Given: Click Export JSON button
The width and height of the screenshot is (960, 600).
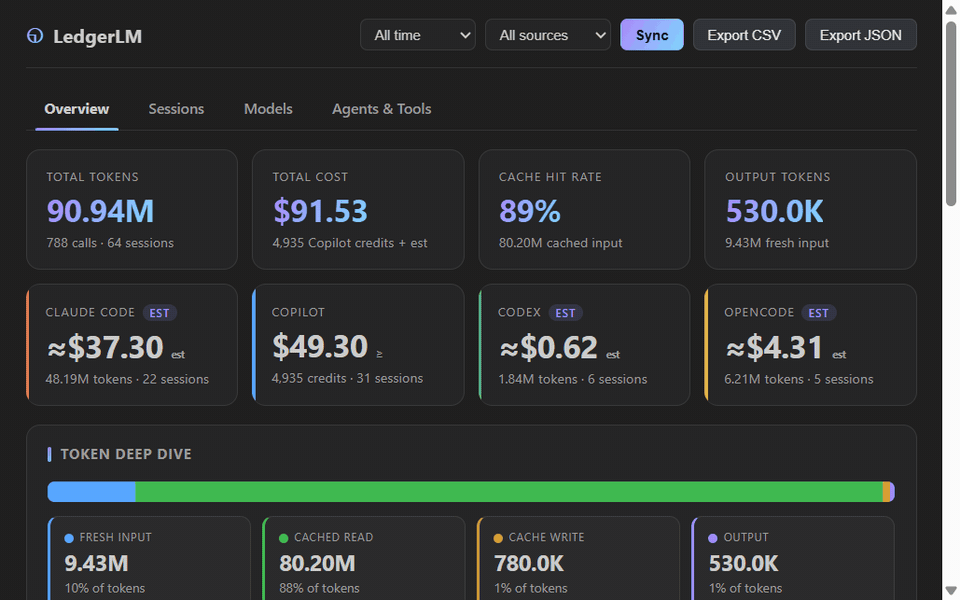Looking at the screenshot, I should click(x=860, y=35).
